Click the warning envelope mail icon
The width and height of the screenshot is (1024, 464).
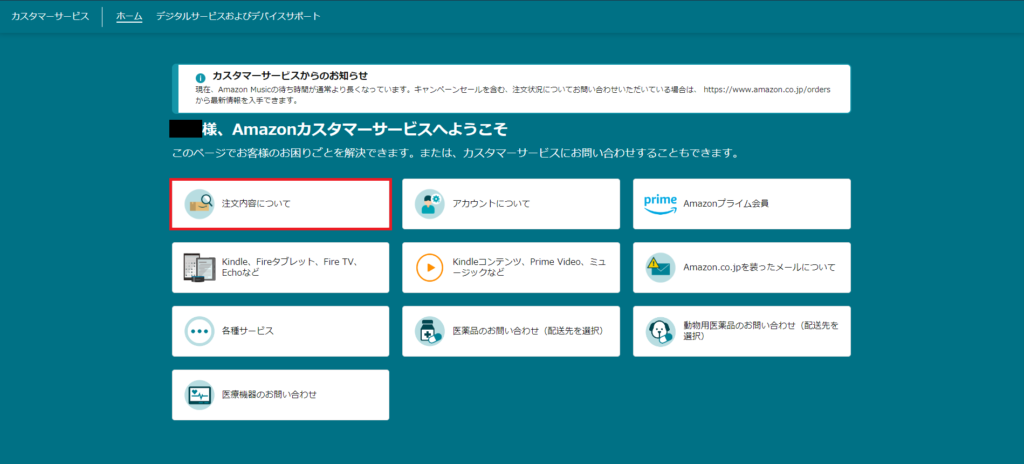660,267
